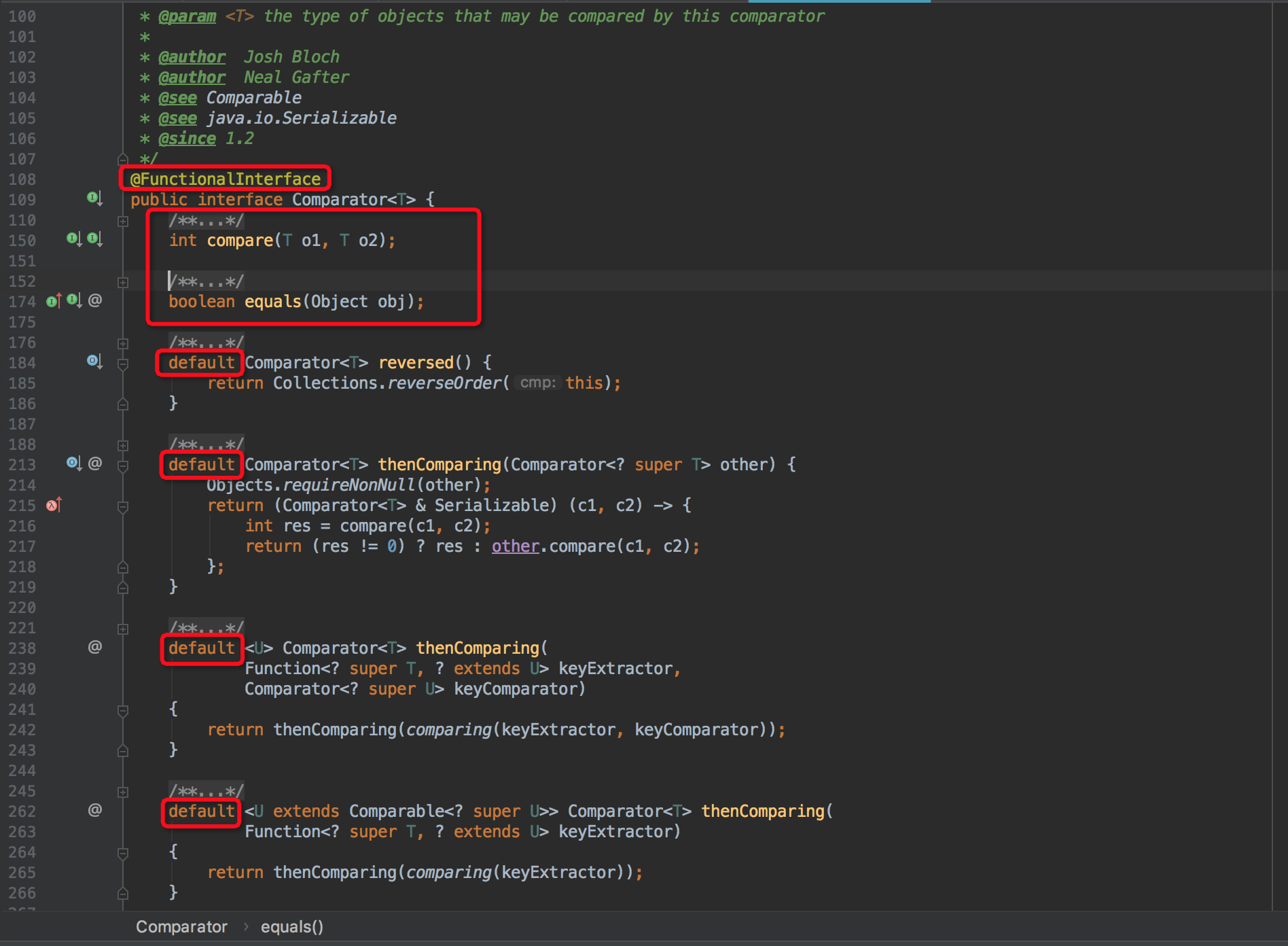The width and height of the screenshot is (1288, 946).
Task: Click the 'default' keyword on line 238
Action: click(202, 648)
